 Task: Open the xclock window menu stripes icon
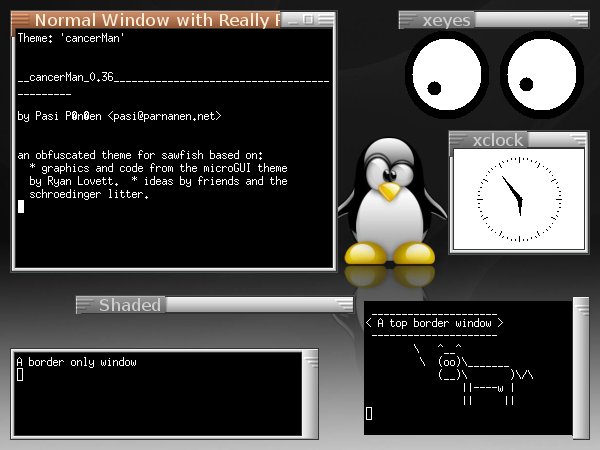point(458,139)
